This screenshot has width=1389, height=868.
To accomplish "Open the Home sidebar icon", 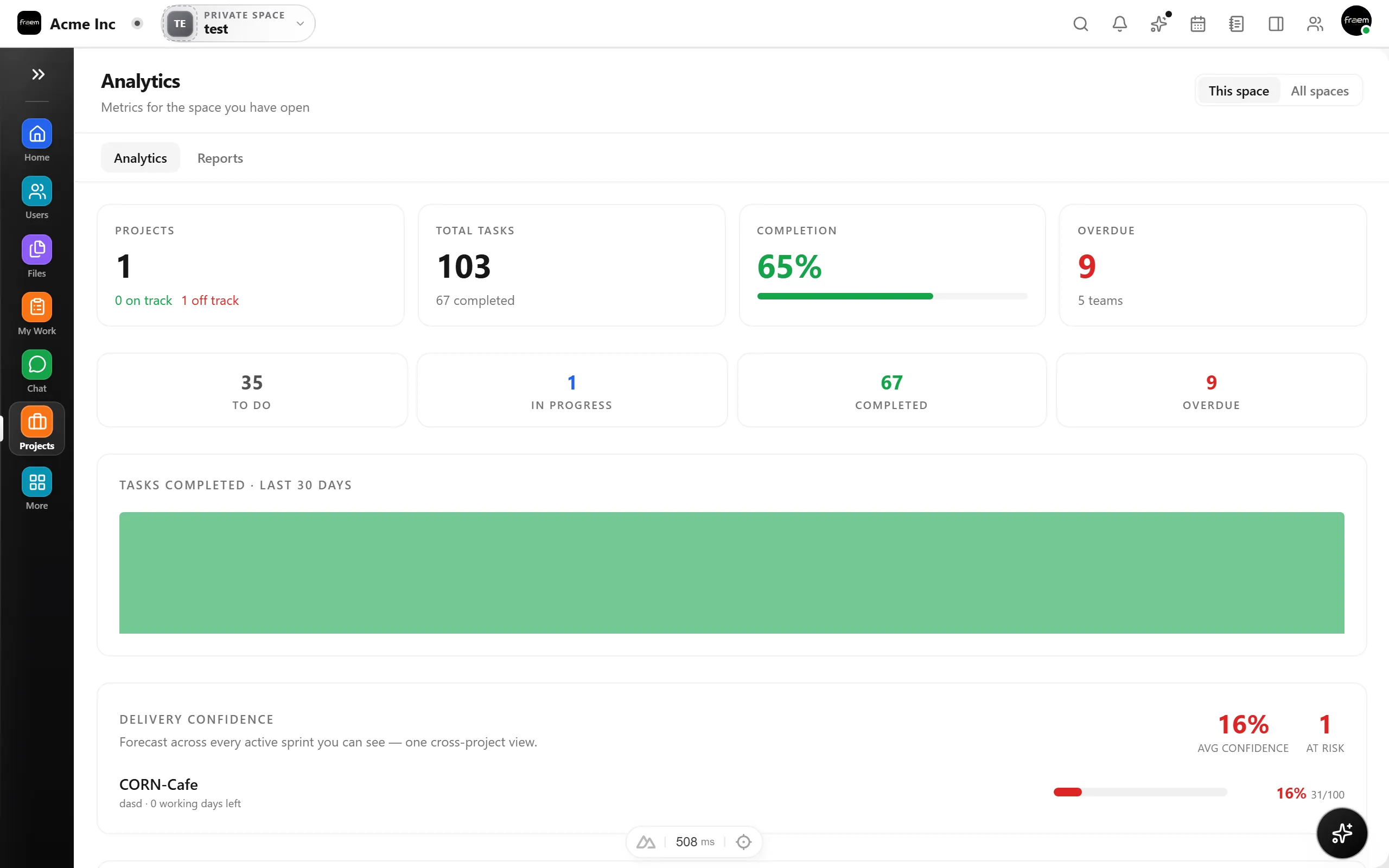I will coord(37,141).
